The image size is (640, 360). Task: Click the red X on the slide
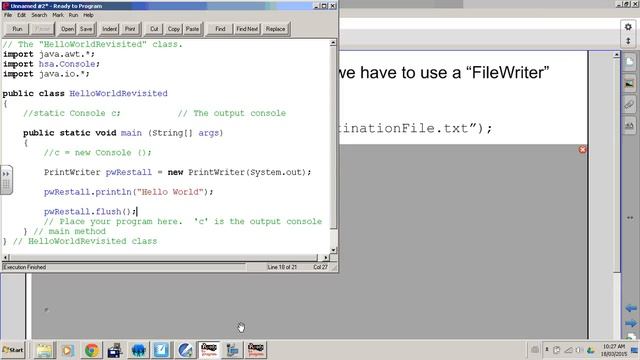point(582,149)
